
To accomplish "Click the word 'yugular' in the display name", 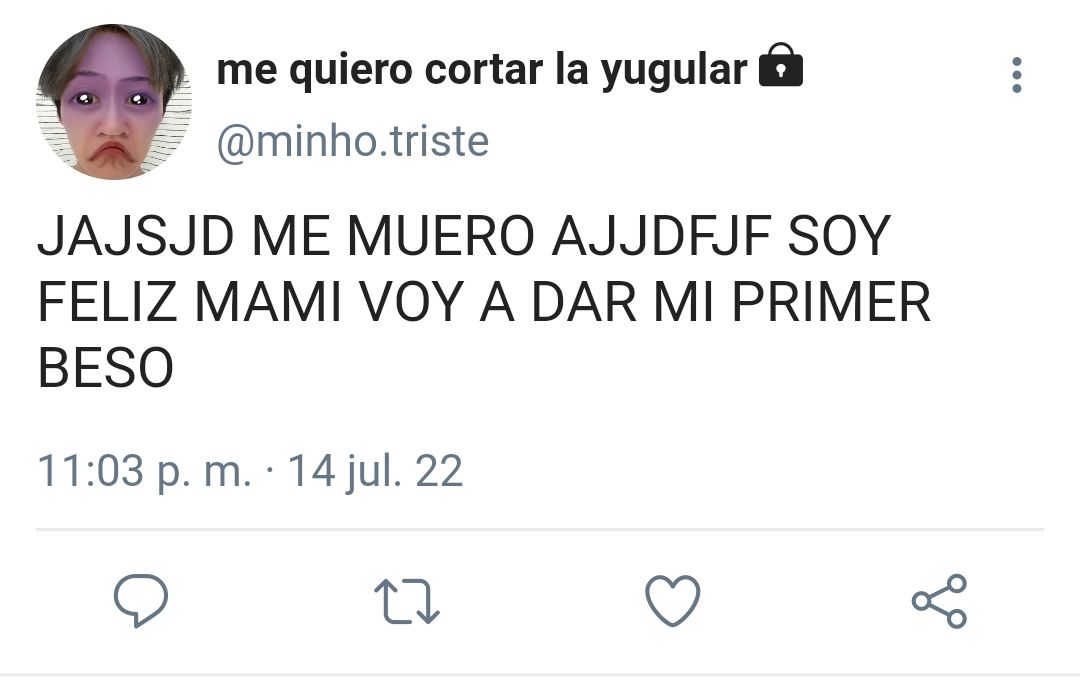I will point(674,72).
